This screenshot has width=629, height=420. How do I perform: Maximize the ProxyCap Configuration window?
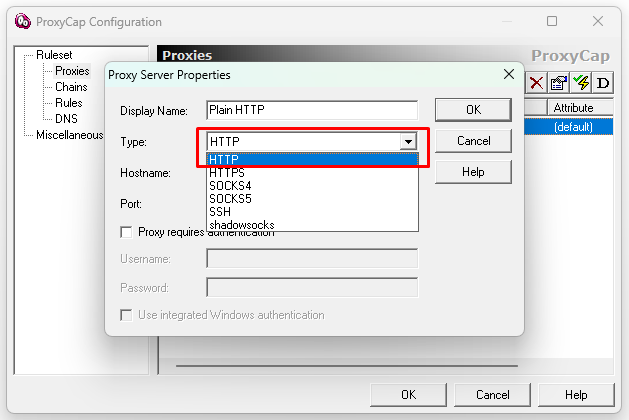[552, 21]
